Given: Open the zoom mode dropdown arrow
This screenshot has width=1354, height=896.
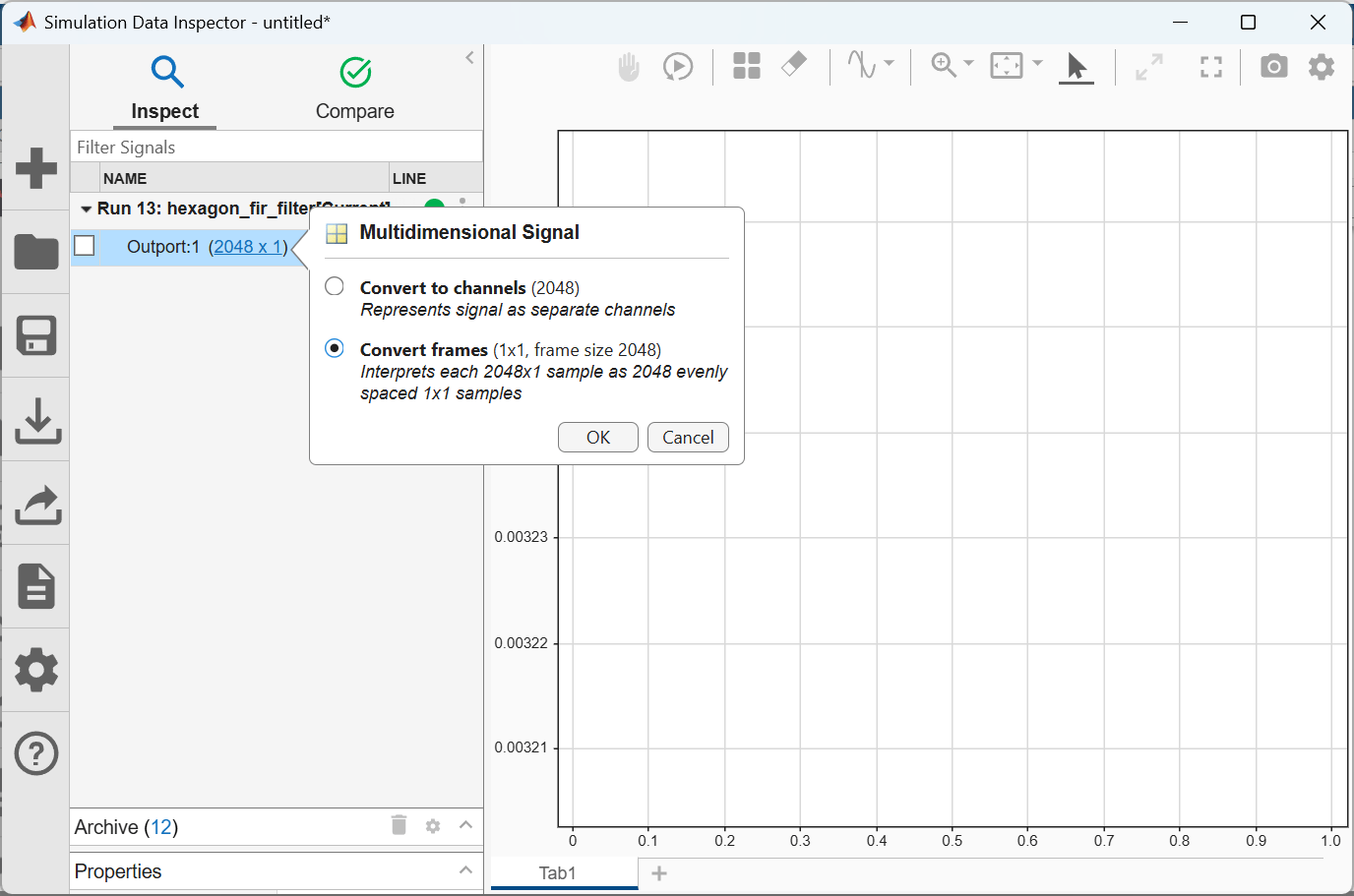Looking at the screenshot, I should [x=968, y=63].
